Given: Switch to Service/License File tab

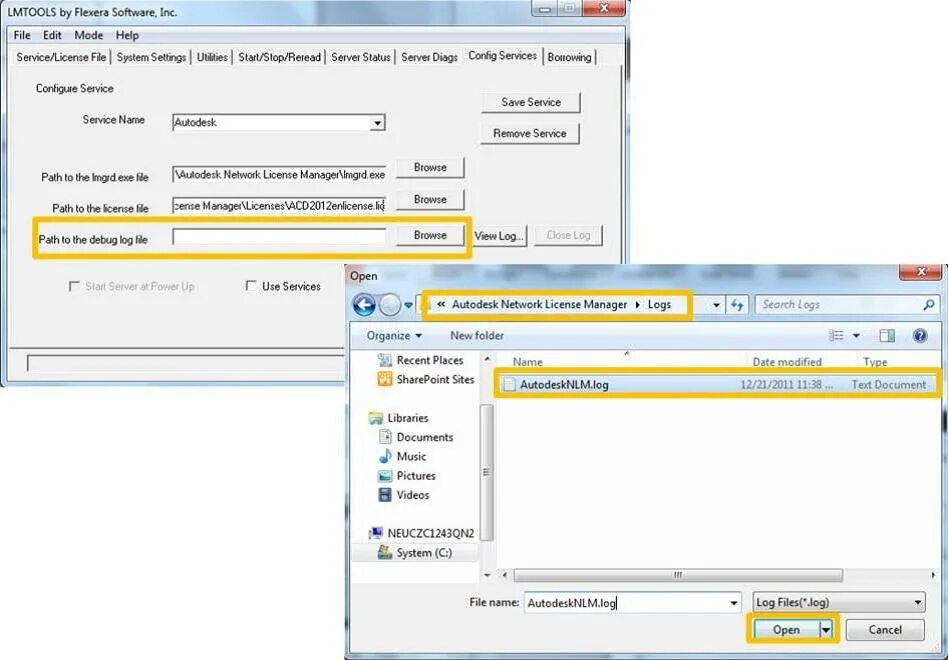Looking at the screenshot, I should pyautogui.click(x=61, y=57).
